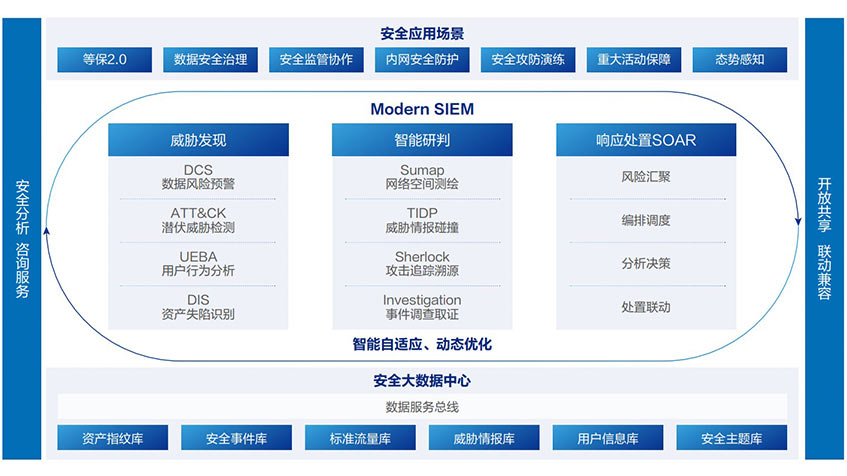Select the 安全主题库 database box

pyautogui.click(x=732, y=438)
